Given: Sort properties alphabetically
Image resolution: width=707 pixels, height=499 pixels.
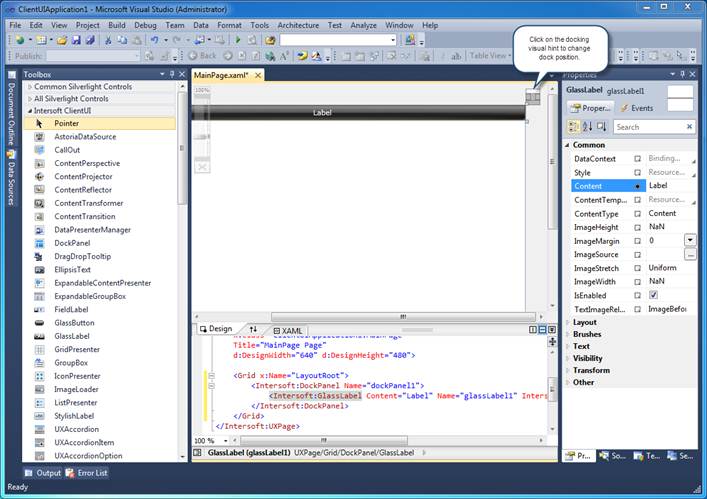Looking at the screenshot, I should click(588, 127).
